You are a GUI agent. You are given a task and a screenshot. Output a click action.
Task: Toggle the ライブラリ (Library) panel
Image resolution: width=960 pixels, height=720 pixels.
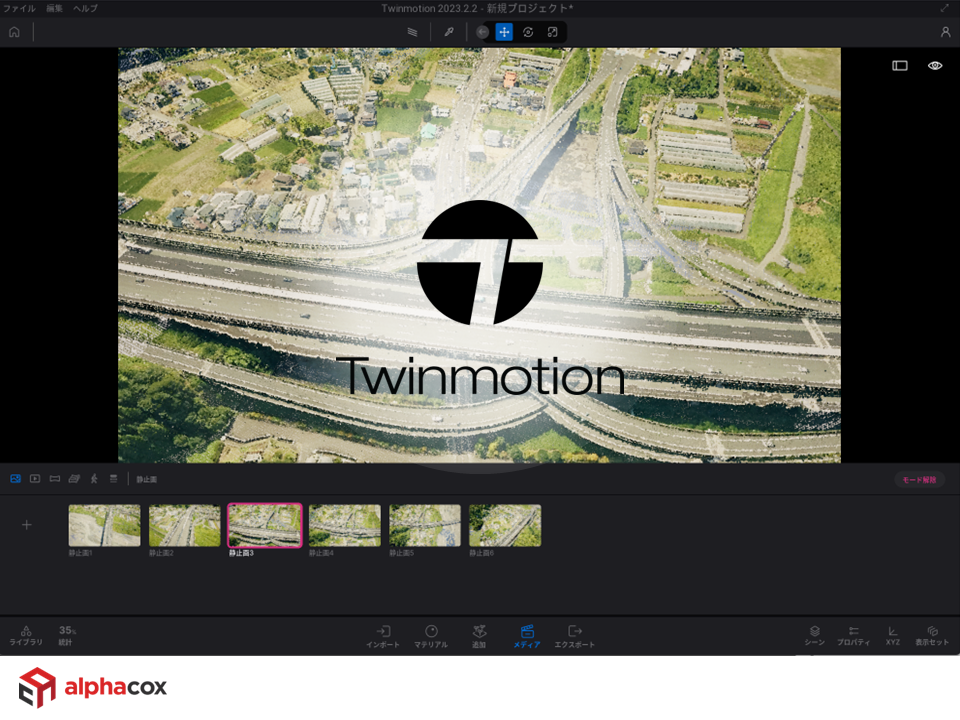(26, 636)
